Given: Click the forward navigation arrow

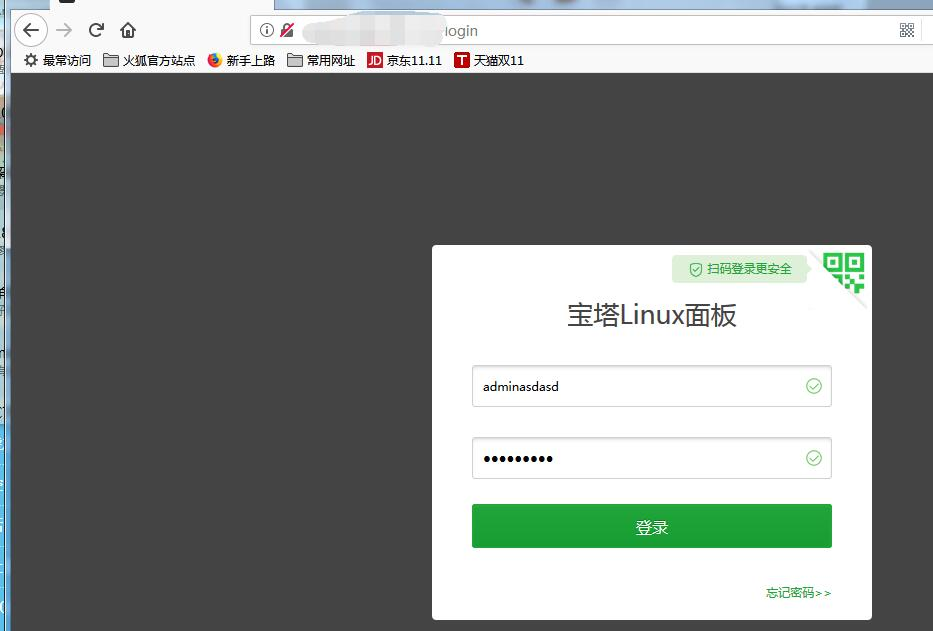Looking at the screenshot, I should tap(64, 30).
